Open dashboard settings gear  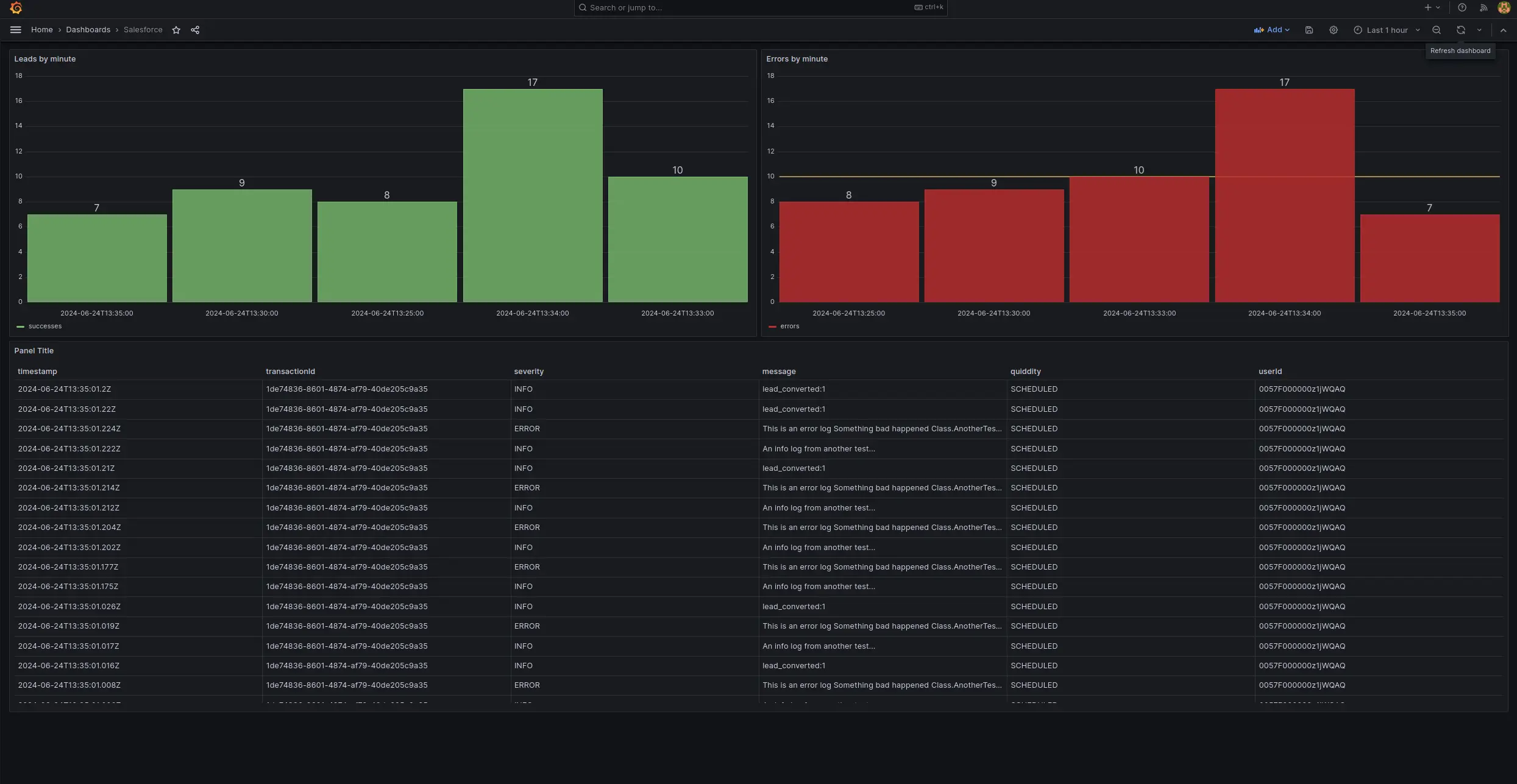click(x=1334, y=29)
